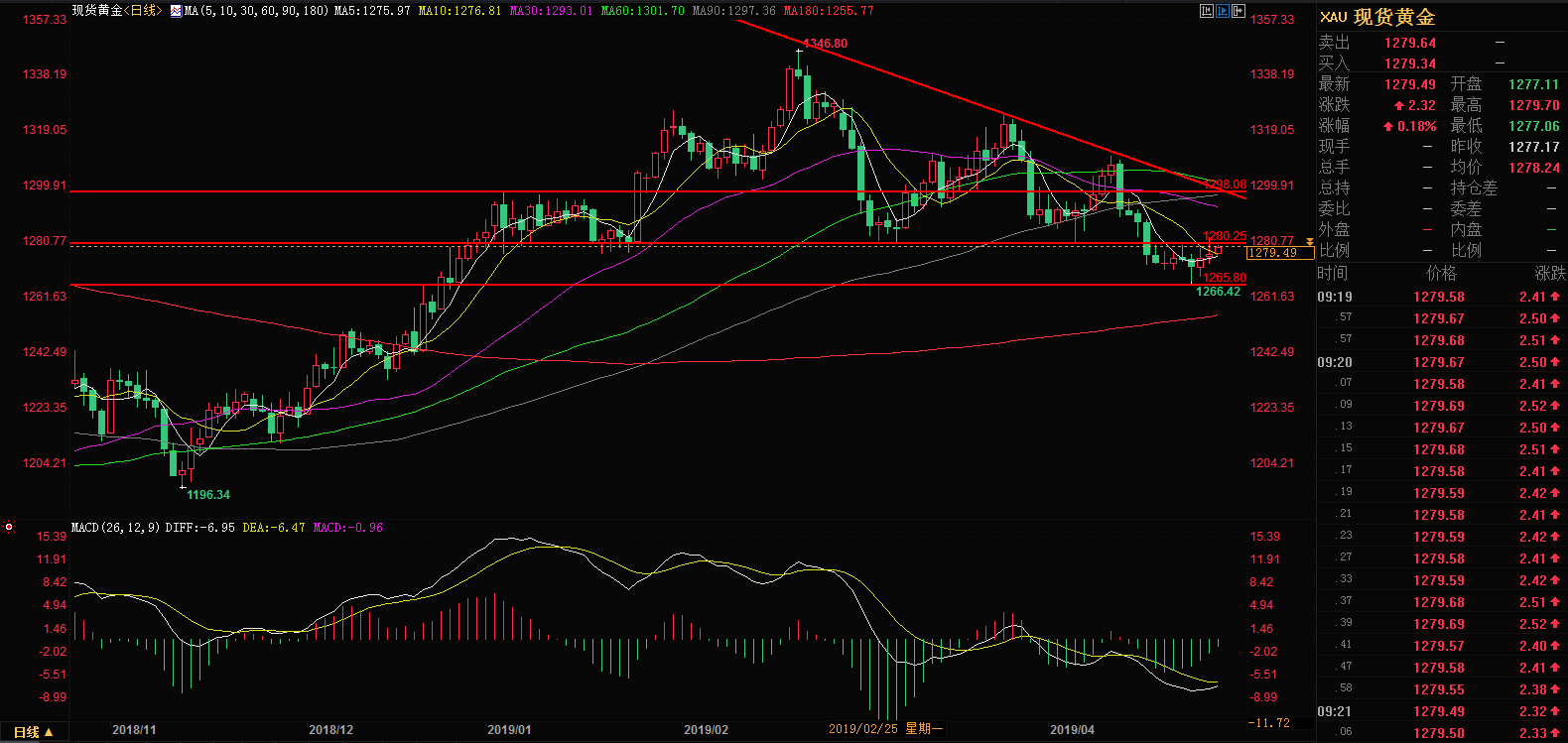Click the MA90:1297.36 value

pyautogui.click(x=733, y=11)
